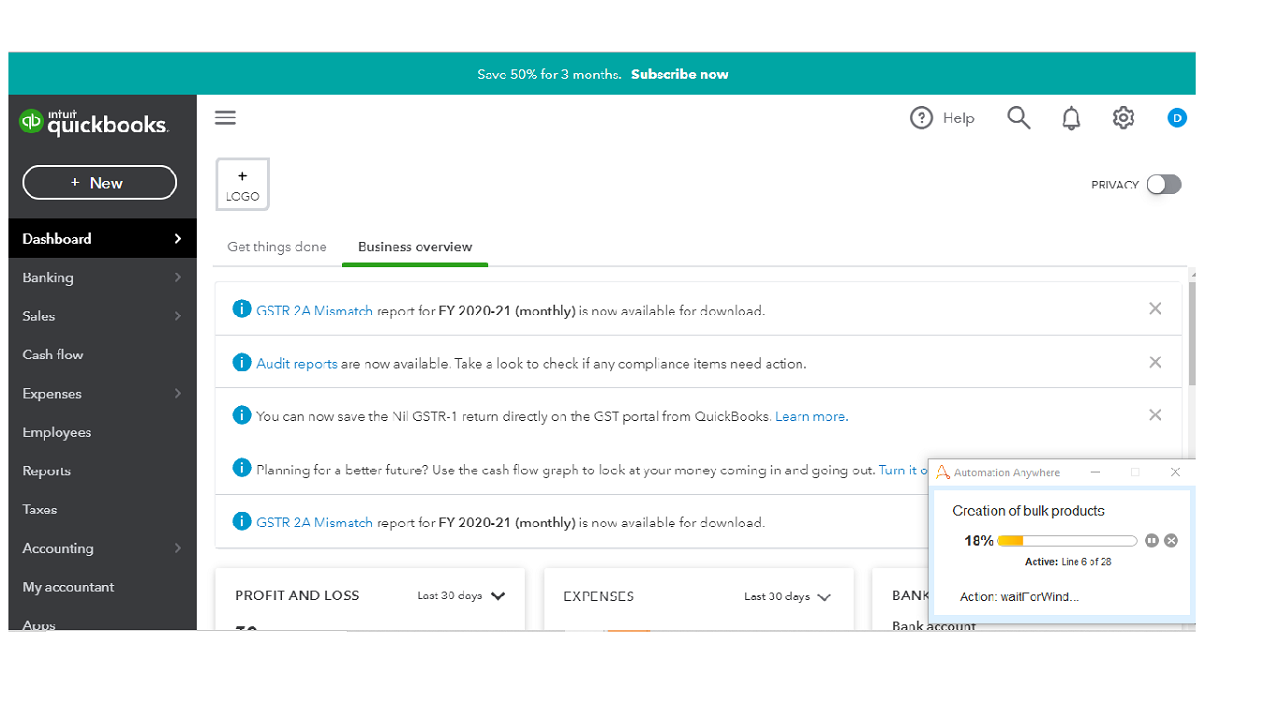Click the 'Creation of bulk products' title

click(1028, 511)
